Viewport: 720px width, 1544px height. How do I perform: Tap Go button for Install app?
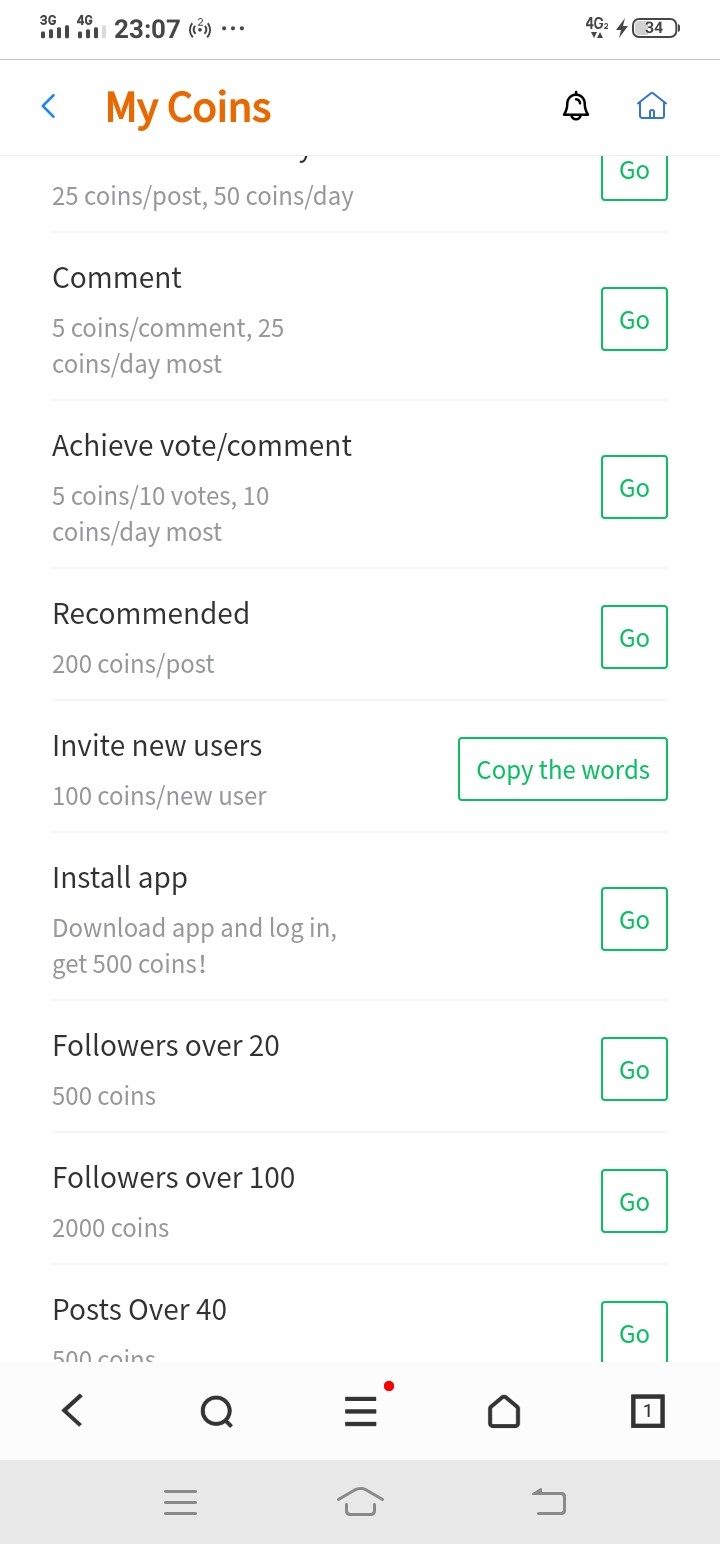(634, 920)
